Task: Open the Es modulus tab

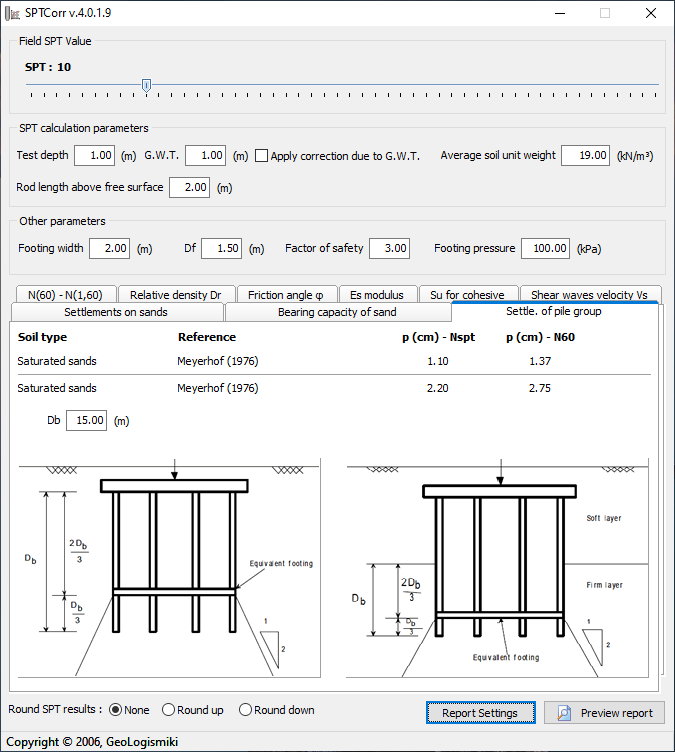Action: coord(377,295)
